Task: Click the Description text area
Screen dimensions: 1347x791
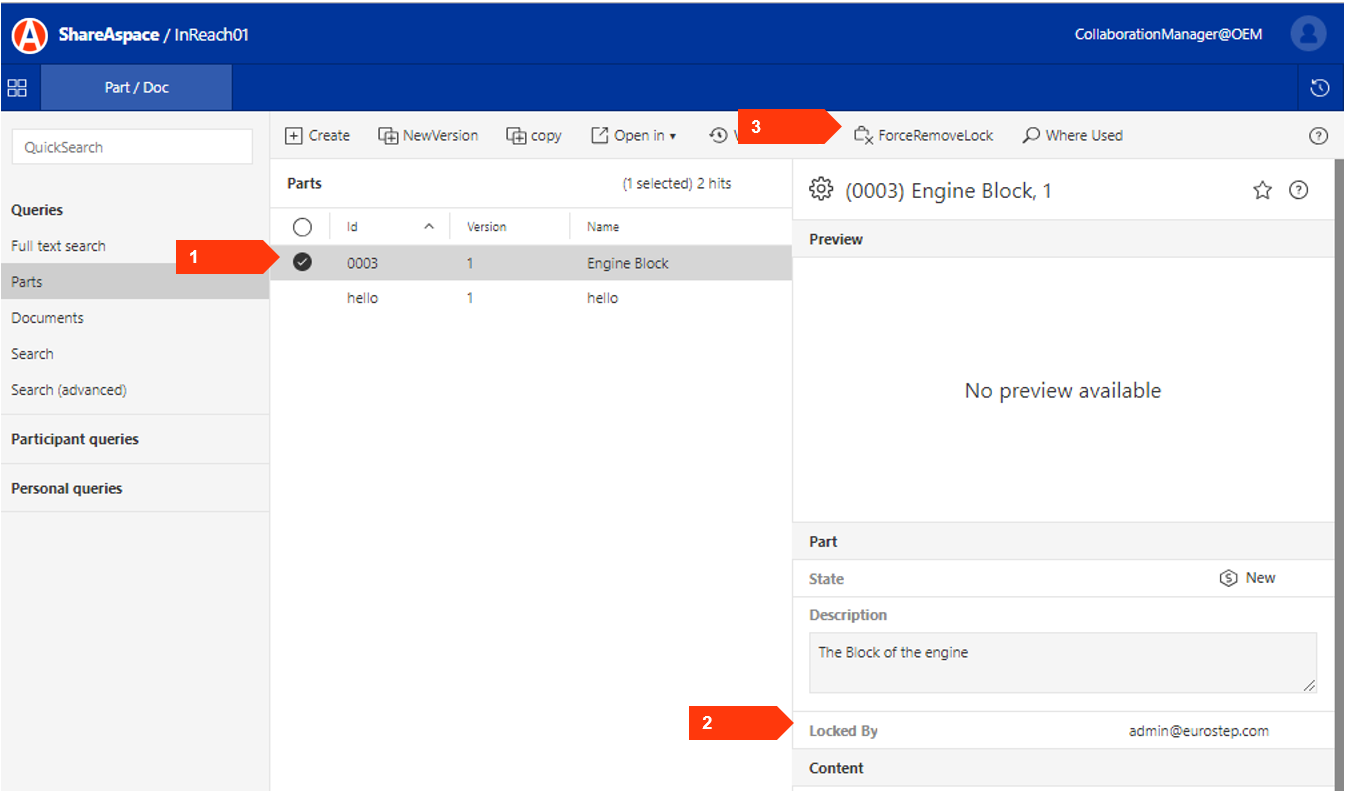Action: 1063,662
